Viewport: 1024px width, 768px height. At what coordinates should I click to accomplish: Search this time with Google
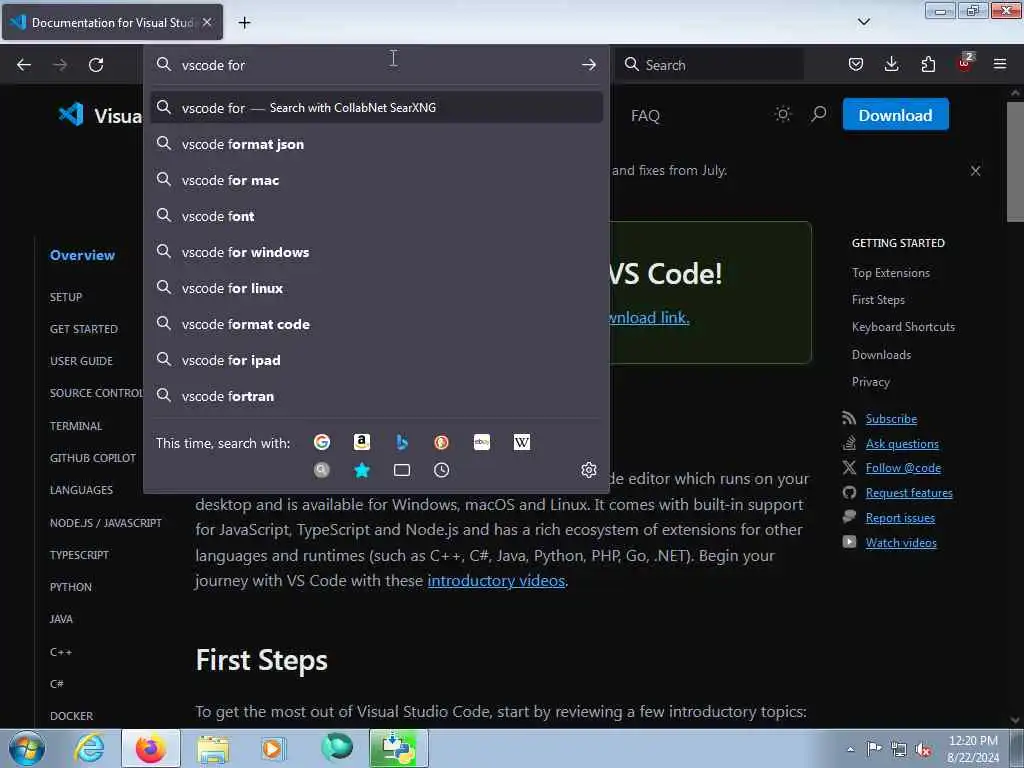tap(322, 442)
